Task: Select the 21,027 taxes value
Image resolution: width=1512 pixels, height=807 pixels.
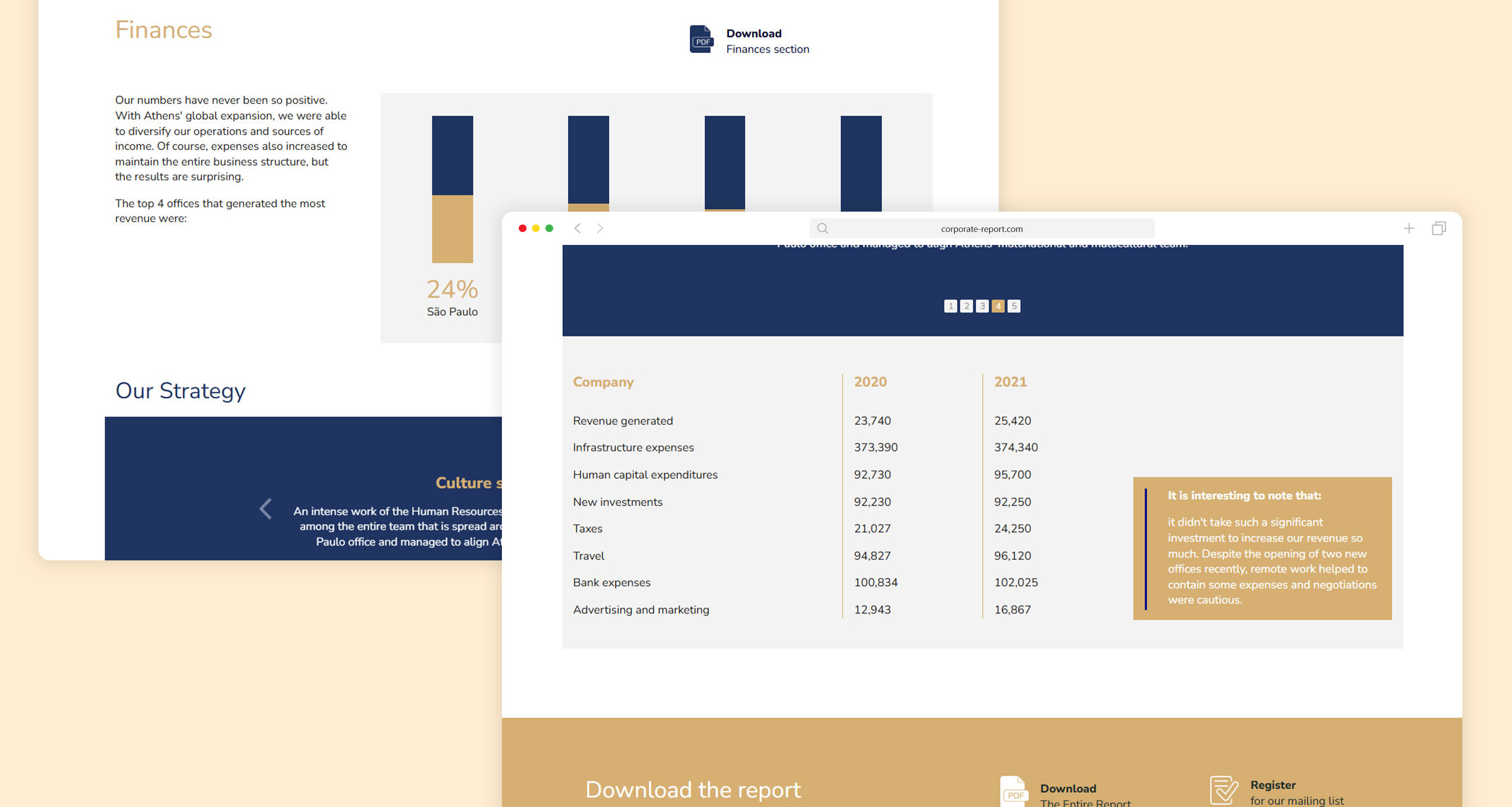Action: pyautogui.click(x=872, y=528)
